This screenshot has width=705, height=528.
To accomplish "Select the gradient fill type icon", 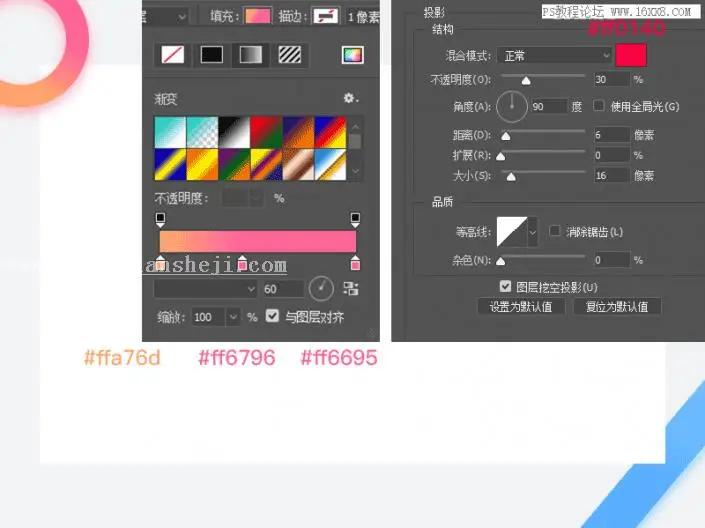I will [251, 55].
